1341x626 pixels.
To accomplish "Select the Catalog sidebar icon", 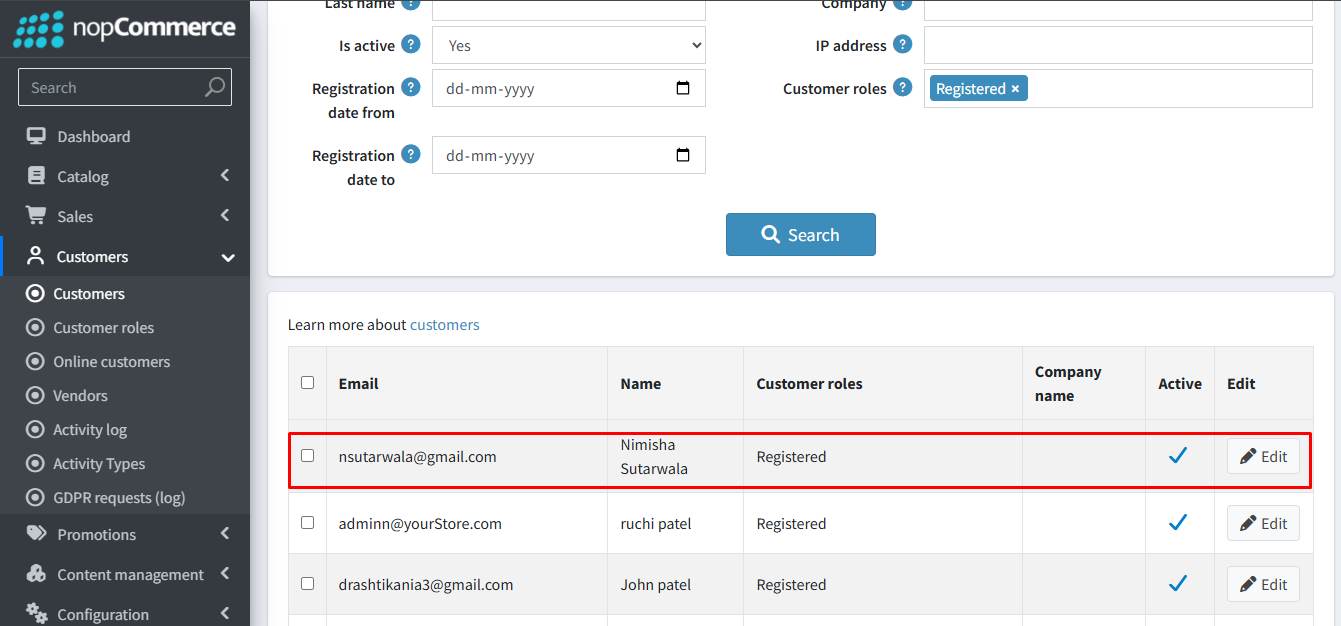I will (x=37, y=176).
